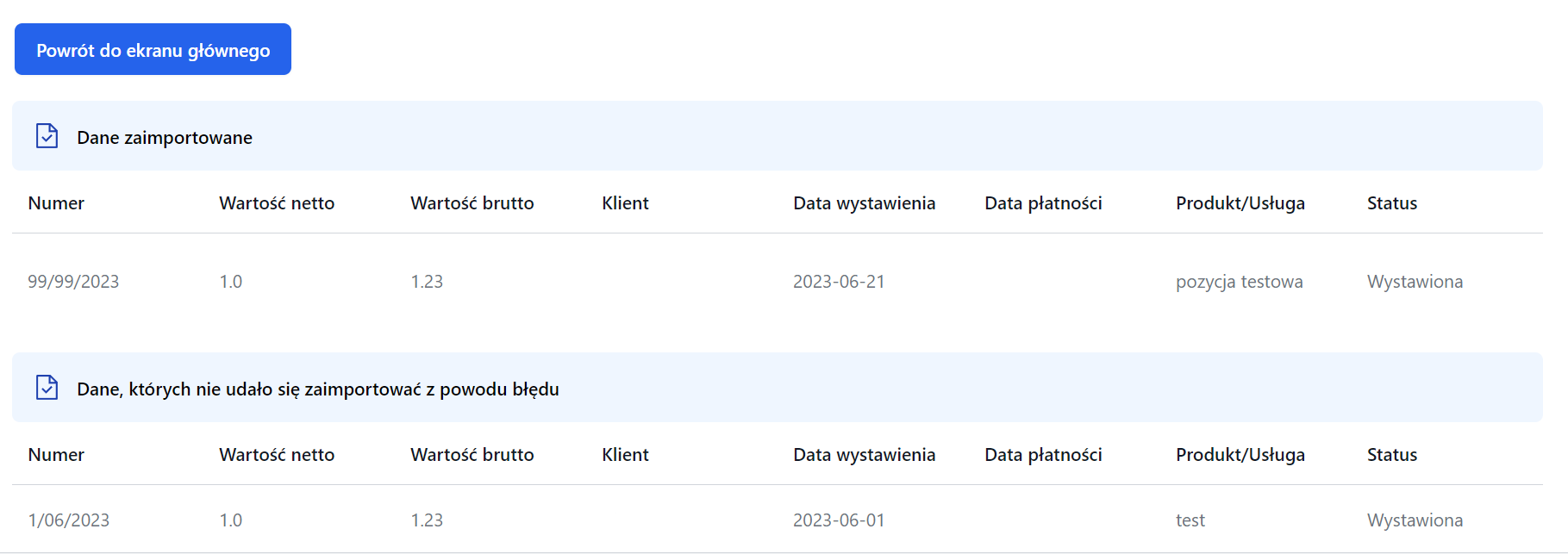Click Data wystawienia header in imported data table
This screenshot has height=554, width=1568.
(864, 203)
